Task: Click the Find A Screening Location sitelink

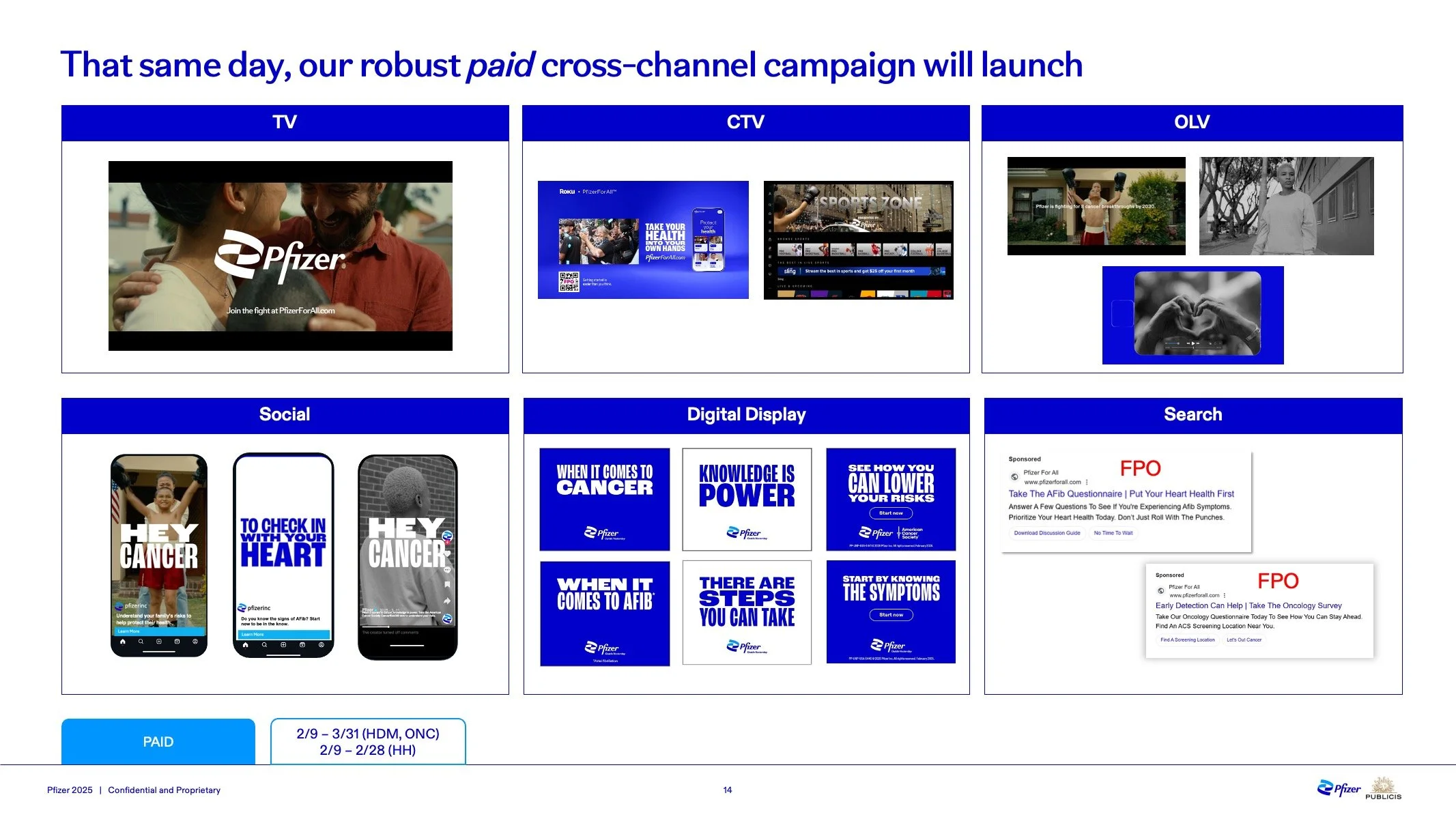Action: coord(1188,640)
